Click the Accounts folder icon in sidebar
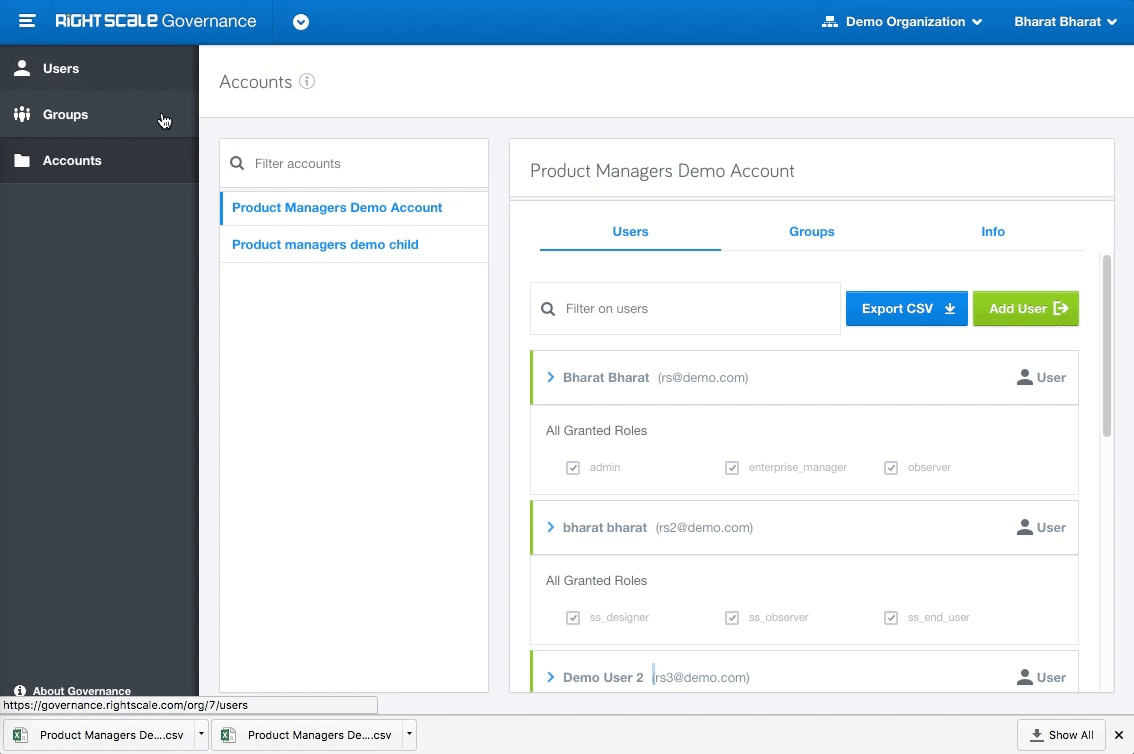Screen dimensions: 1134x754 [22, 160]
